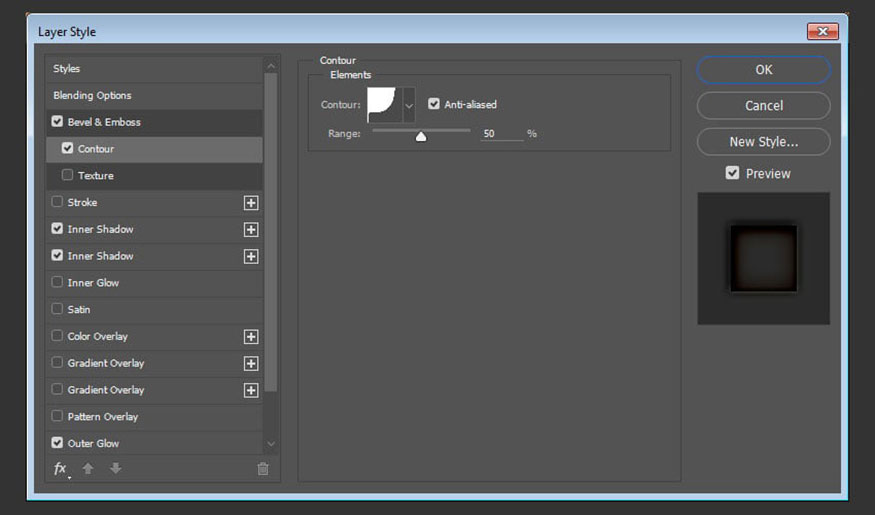Click the move effect down arrow

coord(116,468)
